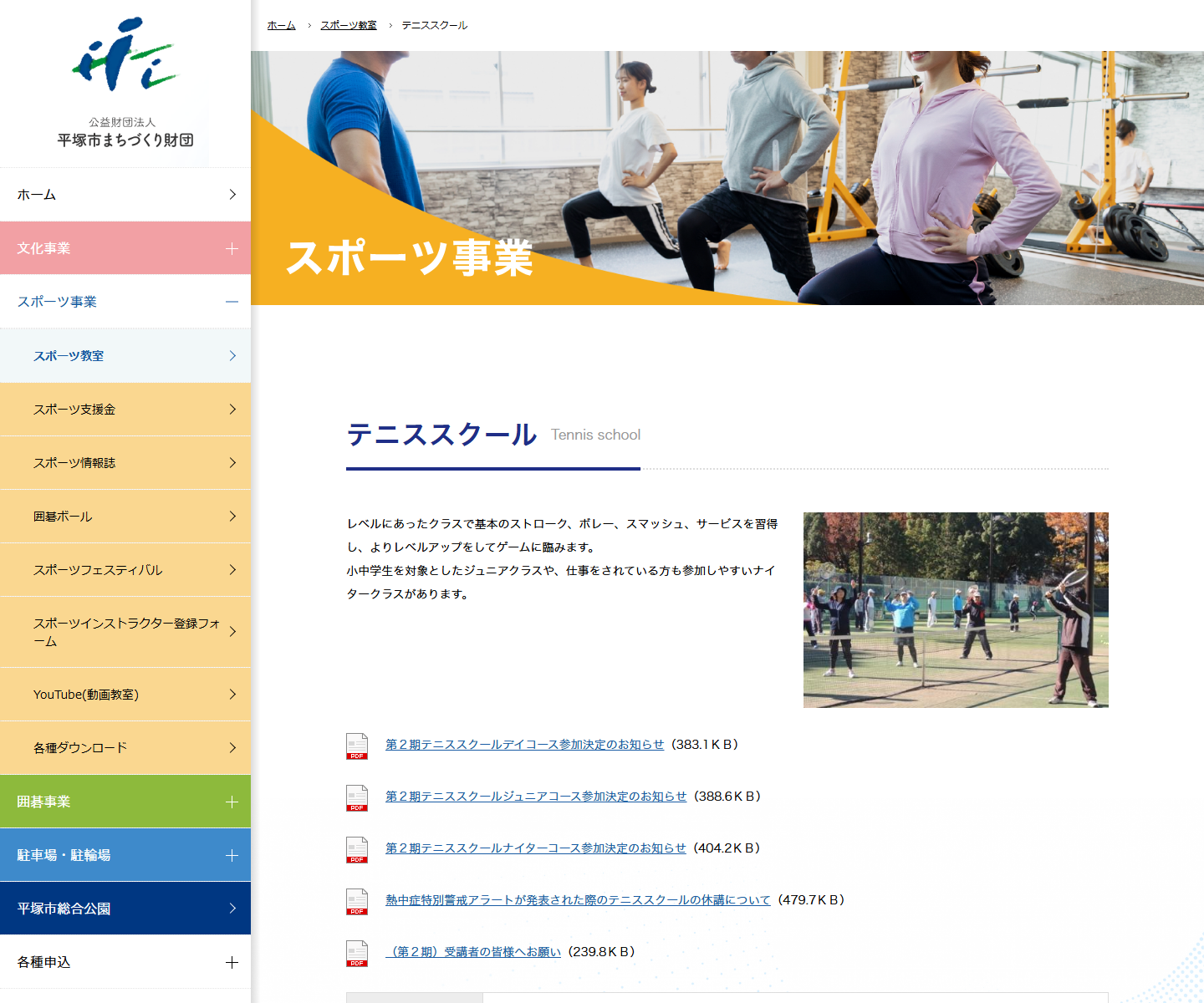Click ホーム breadcrumb link
The width and height of the screenshot is (1204, 1003).
tap(281, 25)
